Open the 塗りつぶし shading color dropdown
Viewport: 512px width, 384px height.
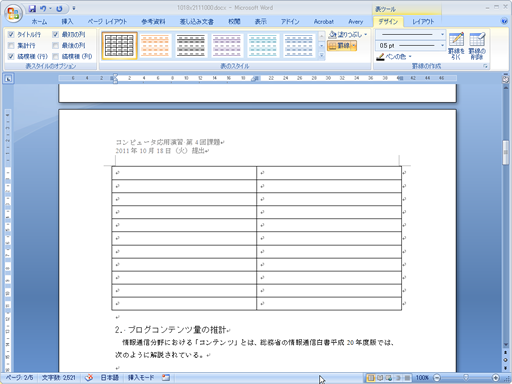[366, 34]
